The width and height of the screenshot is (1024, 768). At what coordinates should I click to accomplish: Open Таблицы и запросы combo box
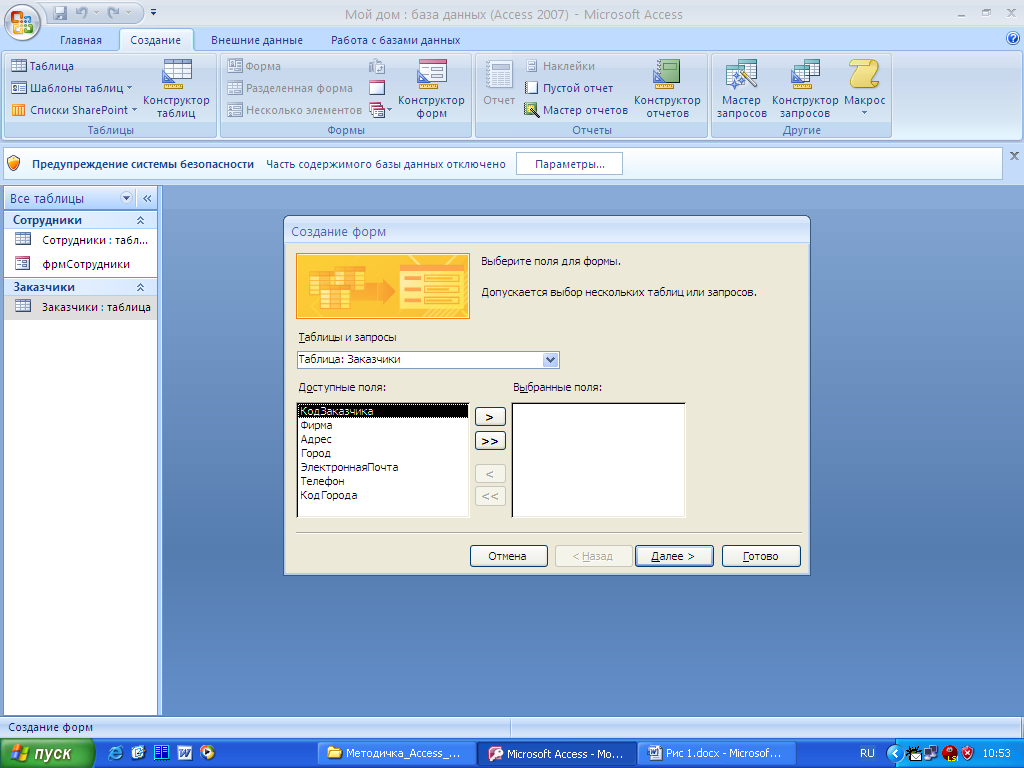pos(551,359)
